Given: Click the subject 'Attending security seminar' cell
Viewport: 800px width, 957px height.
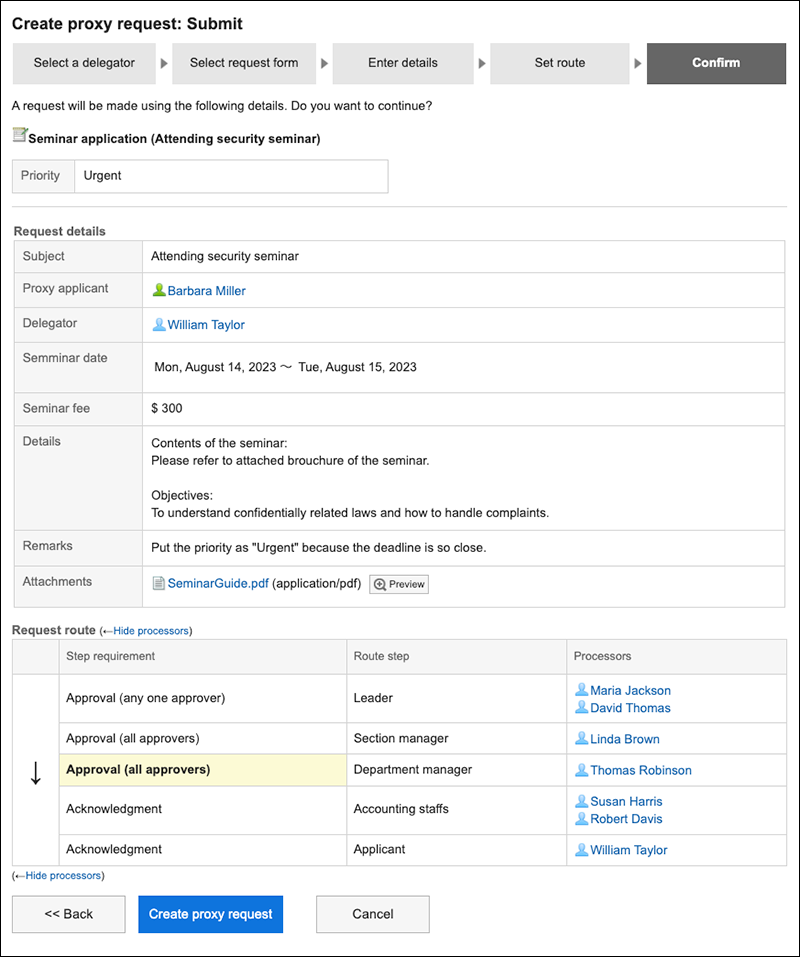Looking at the screenshot, I should 463,256.
